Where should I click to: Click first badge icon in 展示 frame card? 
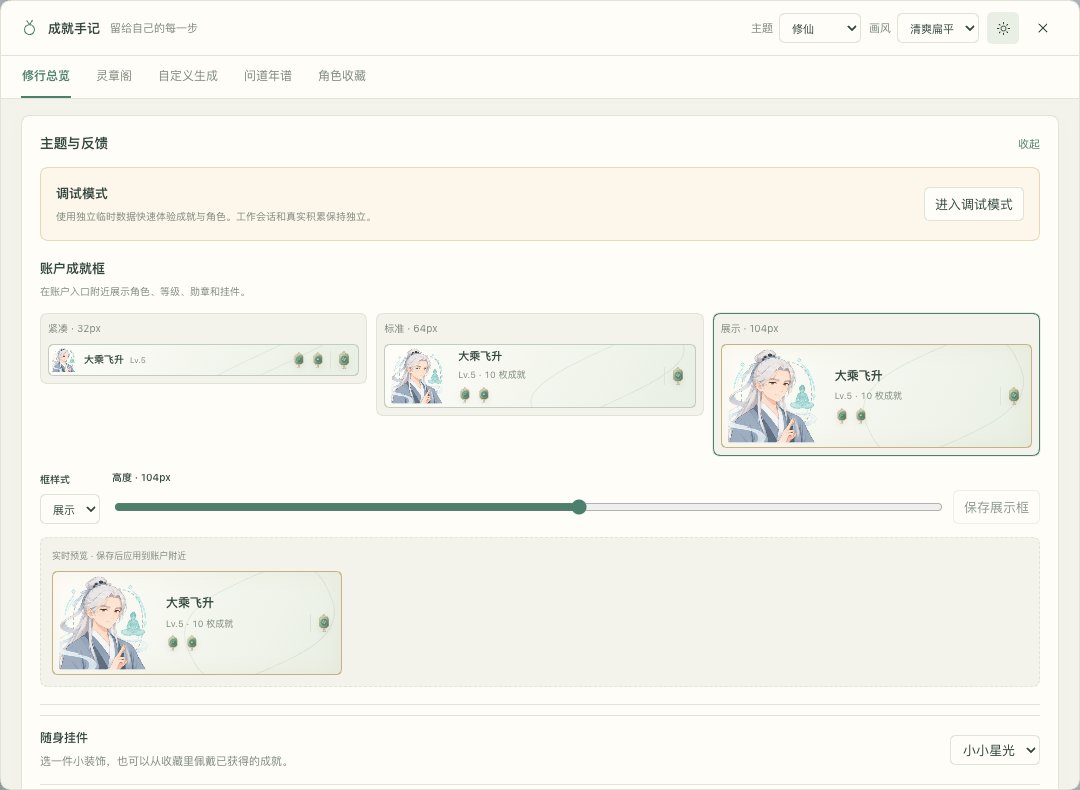pos(842,415)
